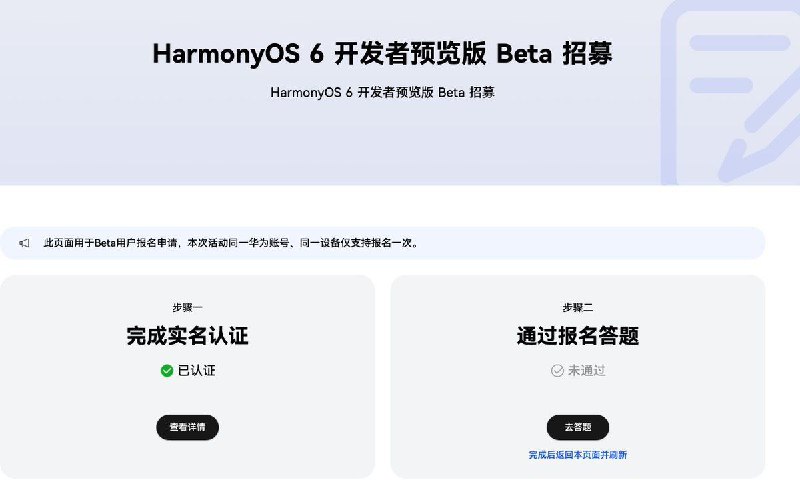The width and height of the screenshot is (800, 490).
Task: Select the 步骤二 label
Action: (x=577, y=307)
